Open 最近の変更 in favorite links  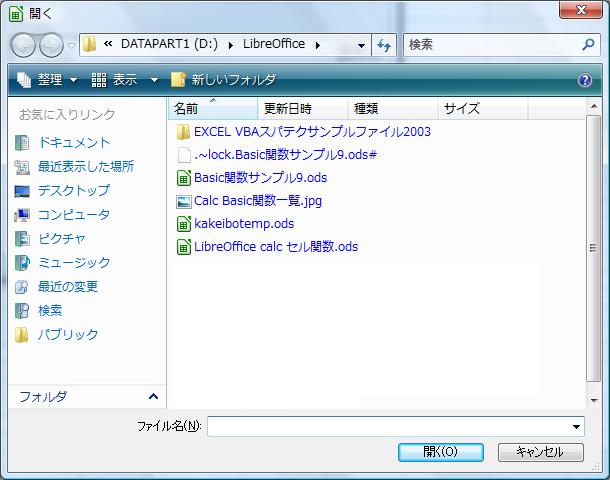68,287
